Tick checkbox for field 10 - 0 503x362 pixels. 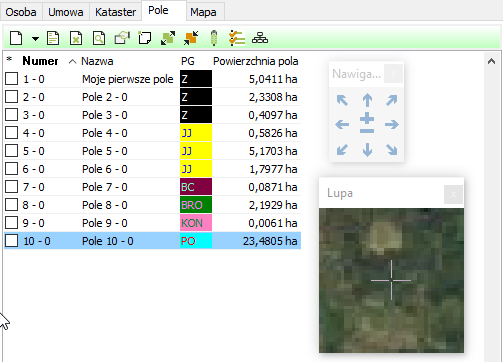12,241
